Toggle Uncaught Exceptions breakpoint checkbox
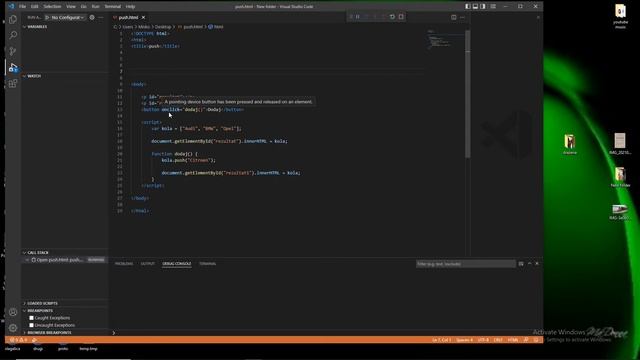This screenshot has width=640, height=360. click(x=31, y=325)
